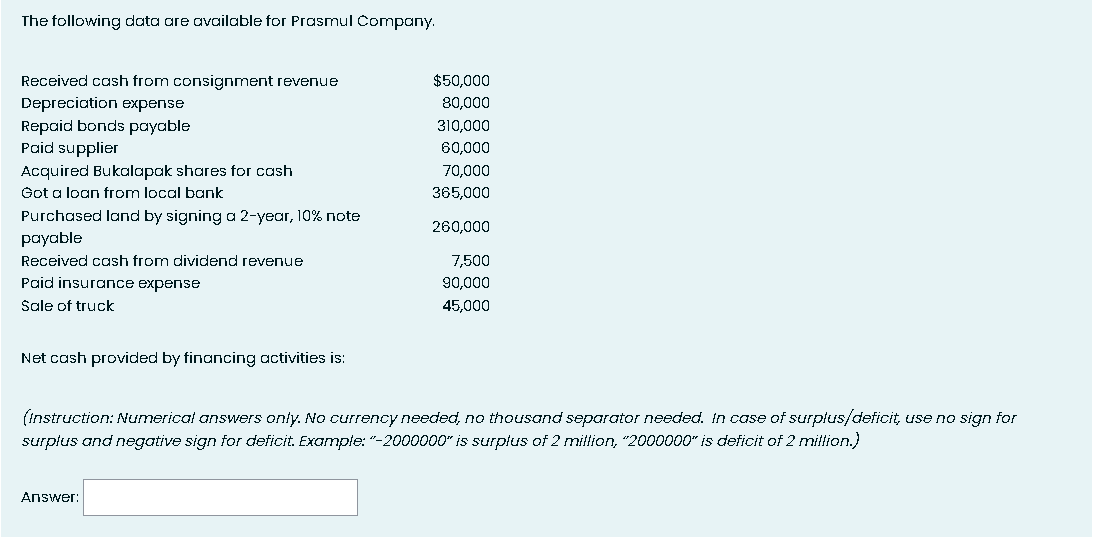Select the Paid supplier row label
This screenshot has height=537, width=1094.
coord(70,149)
